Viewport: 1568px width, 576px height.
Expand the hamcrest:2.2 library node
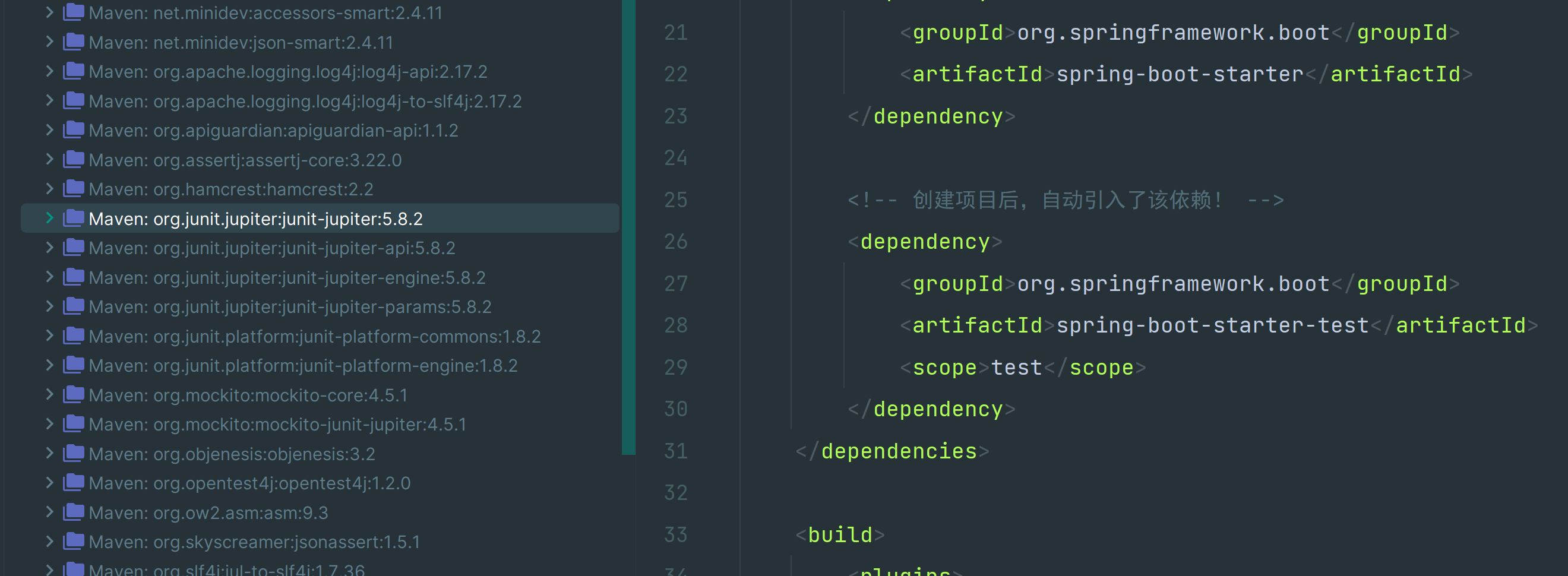tap(50, 188)
